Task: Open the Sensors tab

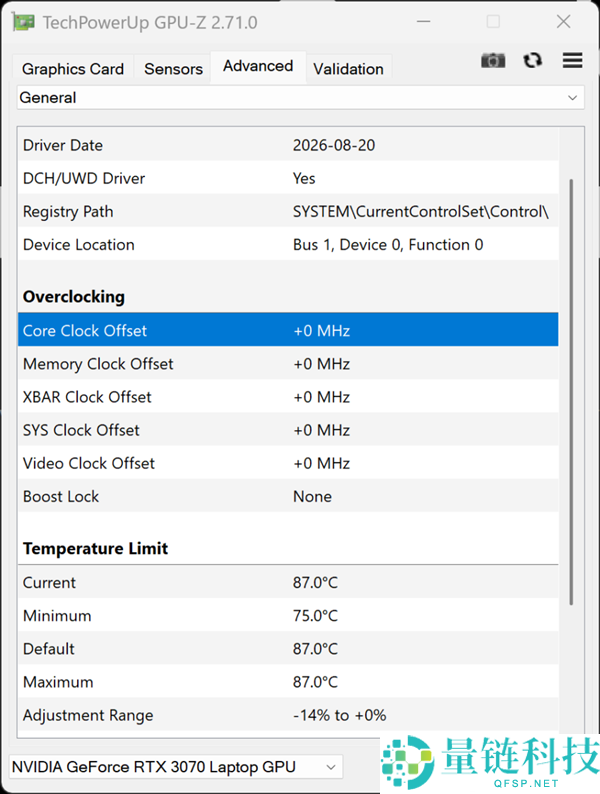Action: 173,69
